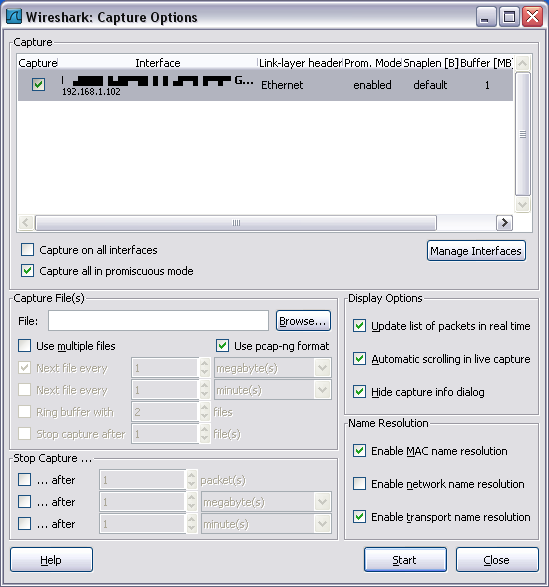Viewport: 549px width, 587px height.
Task: Click the stop after packet(s) count field
Action: [143, 480]
